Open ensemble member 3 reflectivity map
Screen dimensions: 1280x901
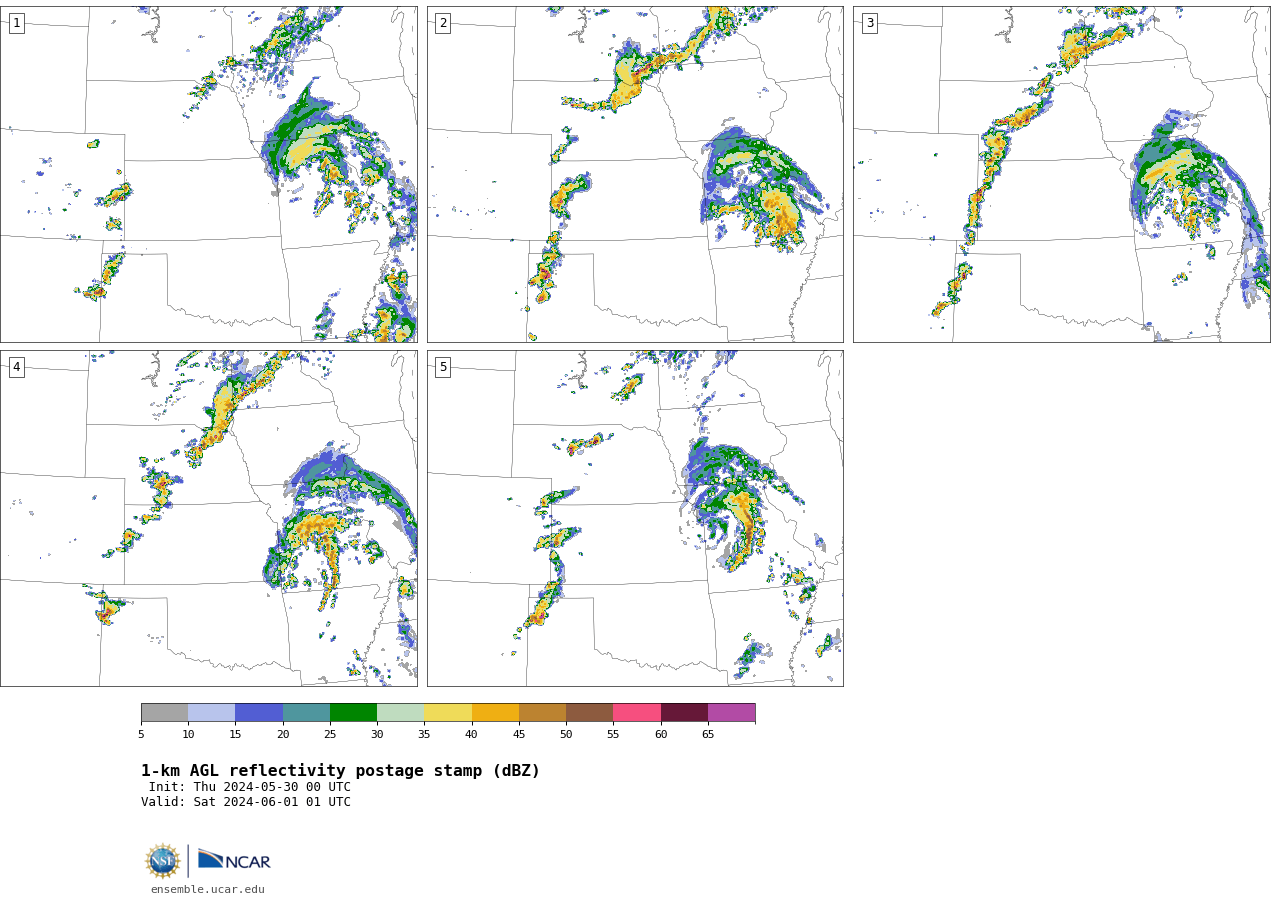(1061, 174)
